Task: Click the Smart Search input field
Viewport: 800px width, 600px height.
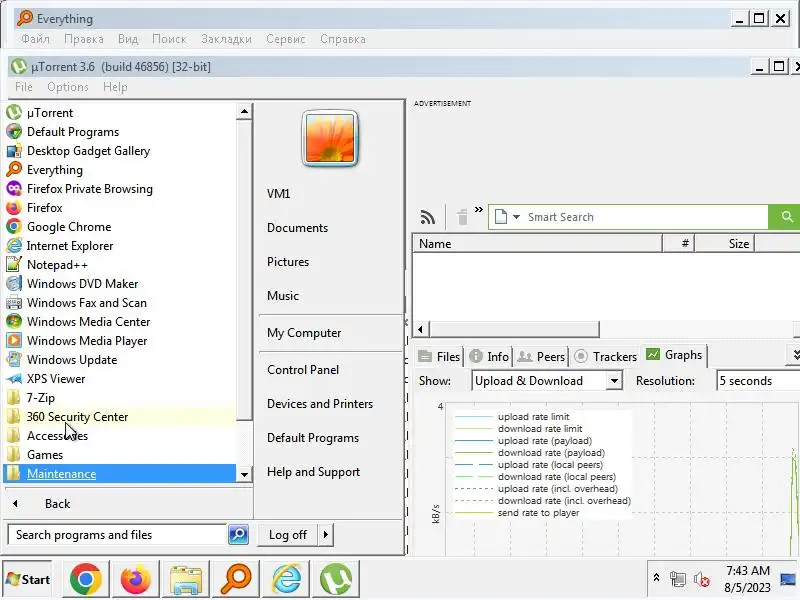Action: point(645,217)
